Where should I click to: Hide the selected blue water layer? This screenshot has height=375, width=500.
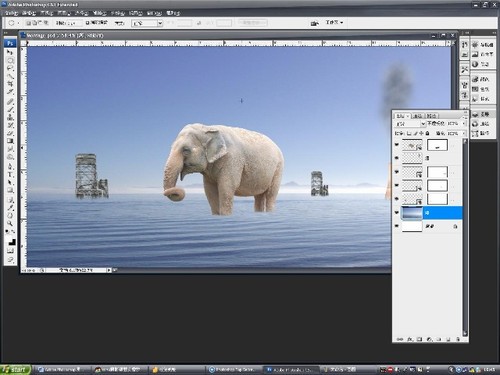[397, 212]
